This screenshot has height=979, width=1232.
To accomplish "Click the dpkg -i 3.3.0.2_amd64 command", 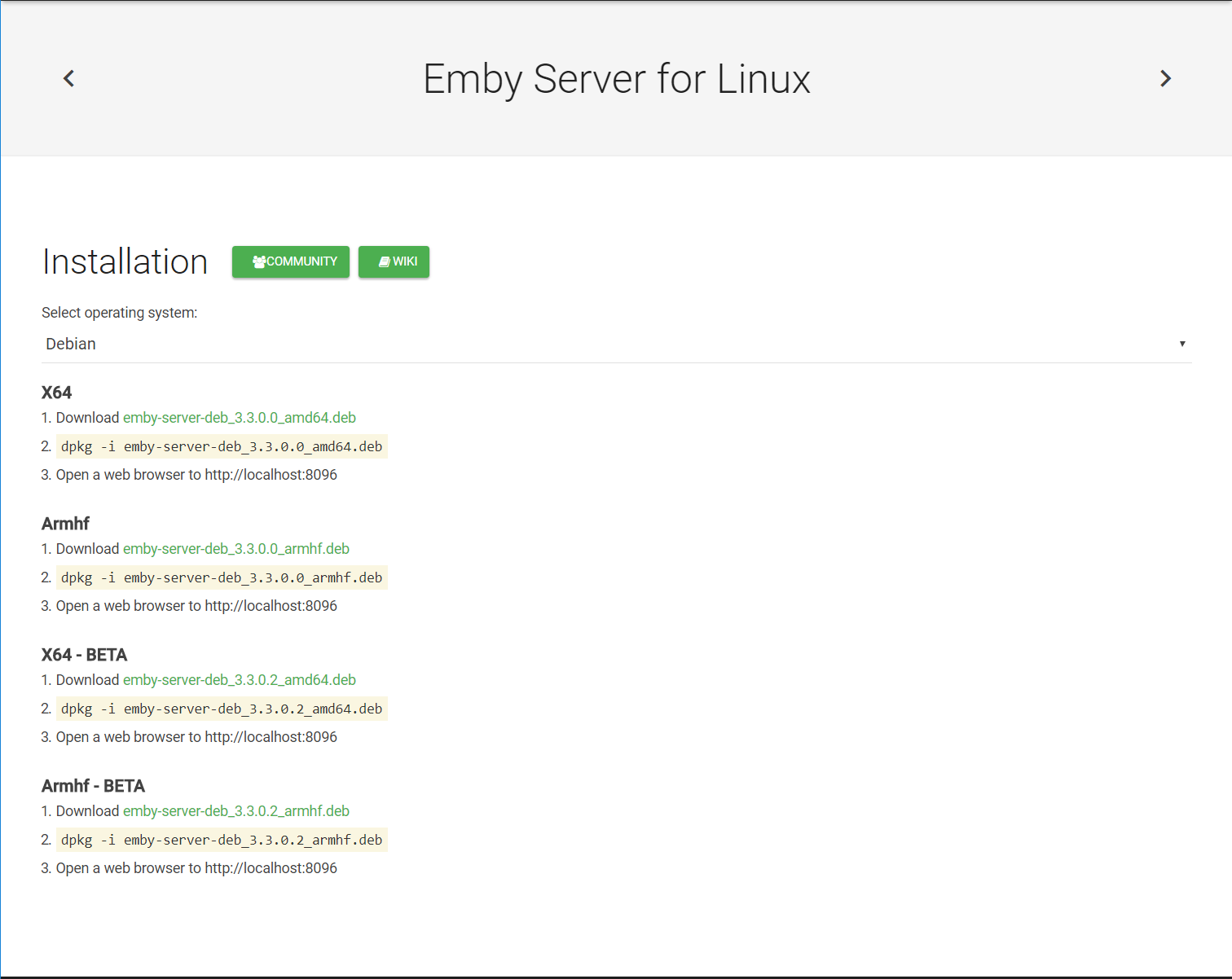I will 222,709.
